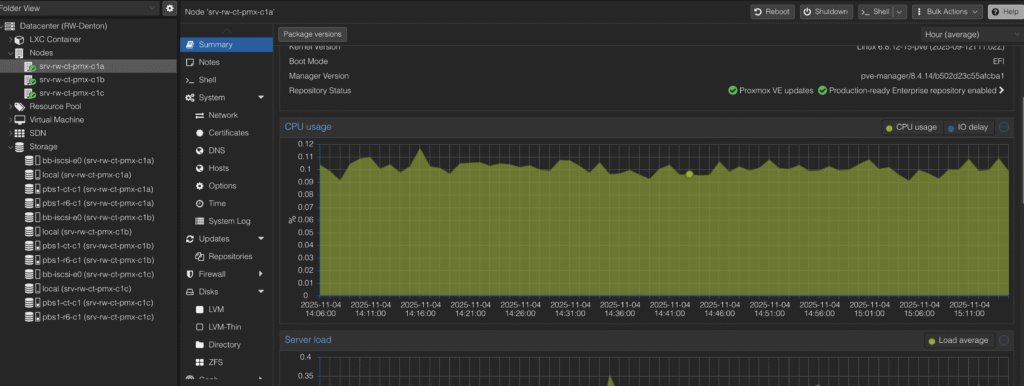Click the SDN grid icon

coord(19,133)
